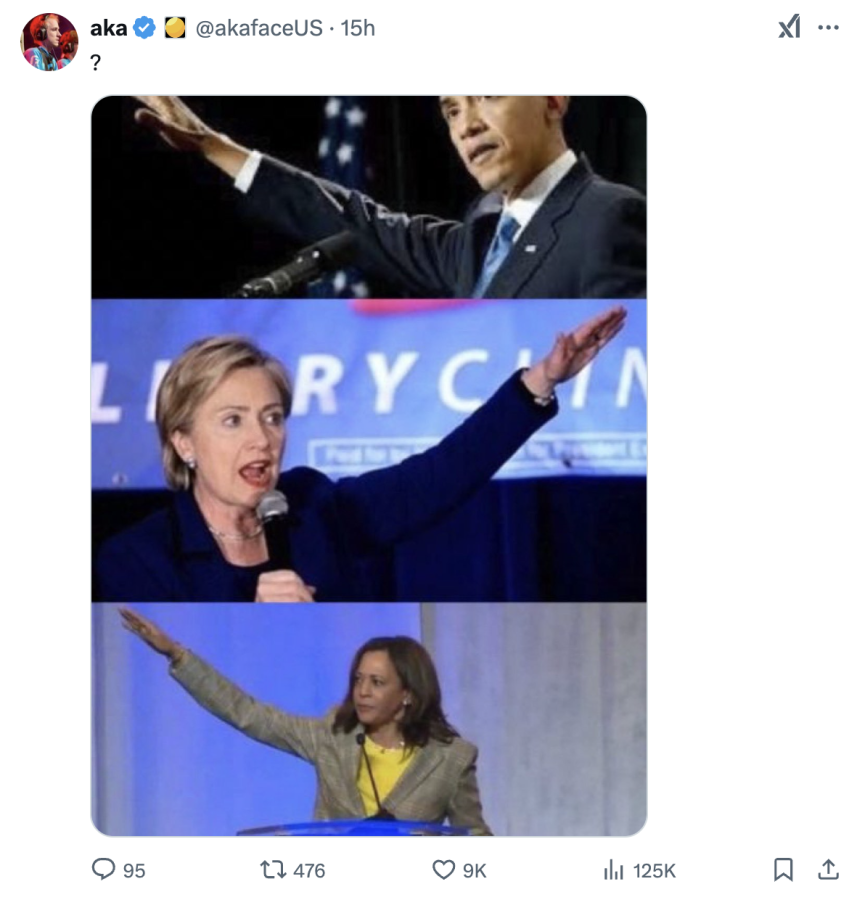Click the blue verified checkmark badge

145,29
